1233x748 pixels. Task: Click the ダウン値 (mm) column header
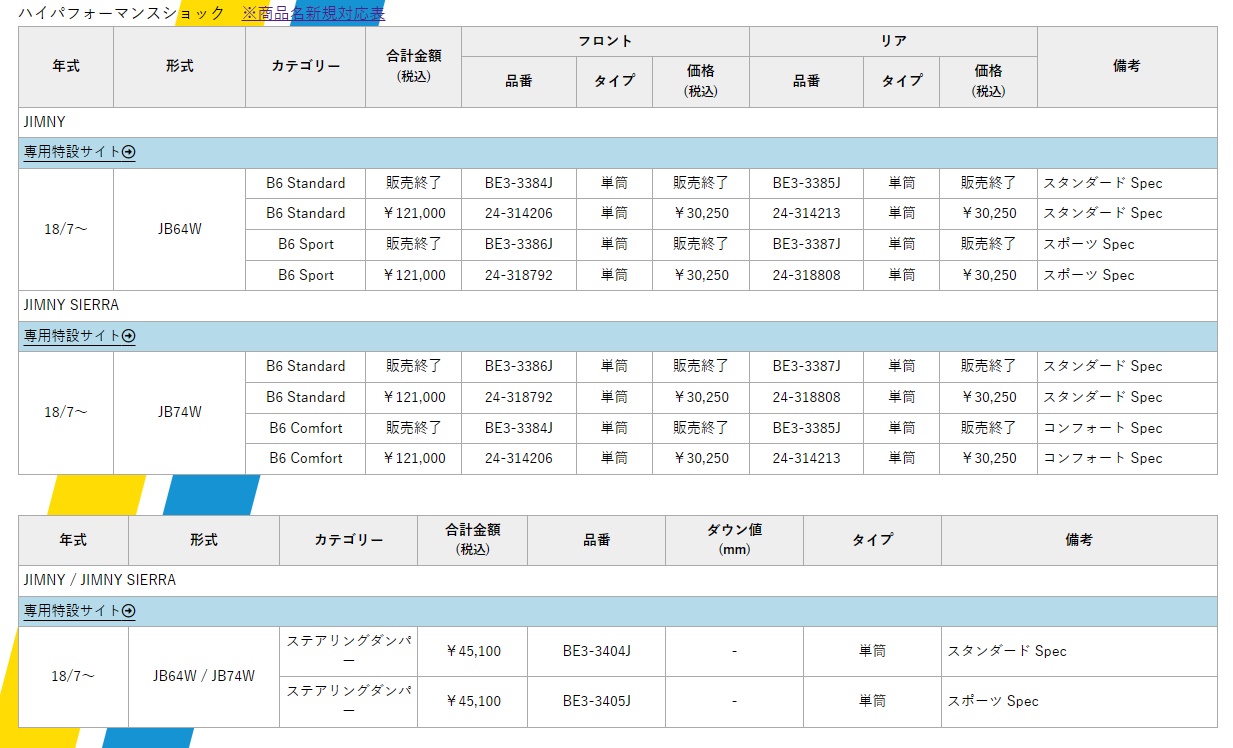735,540
